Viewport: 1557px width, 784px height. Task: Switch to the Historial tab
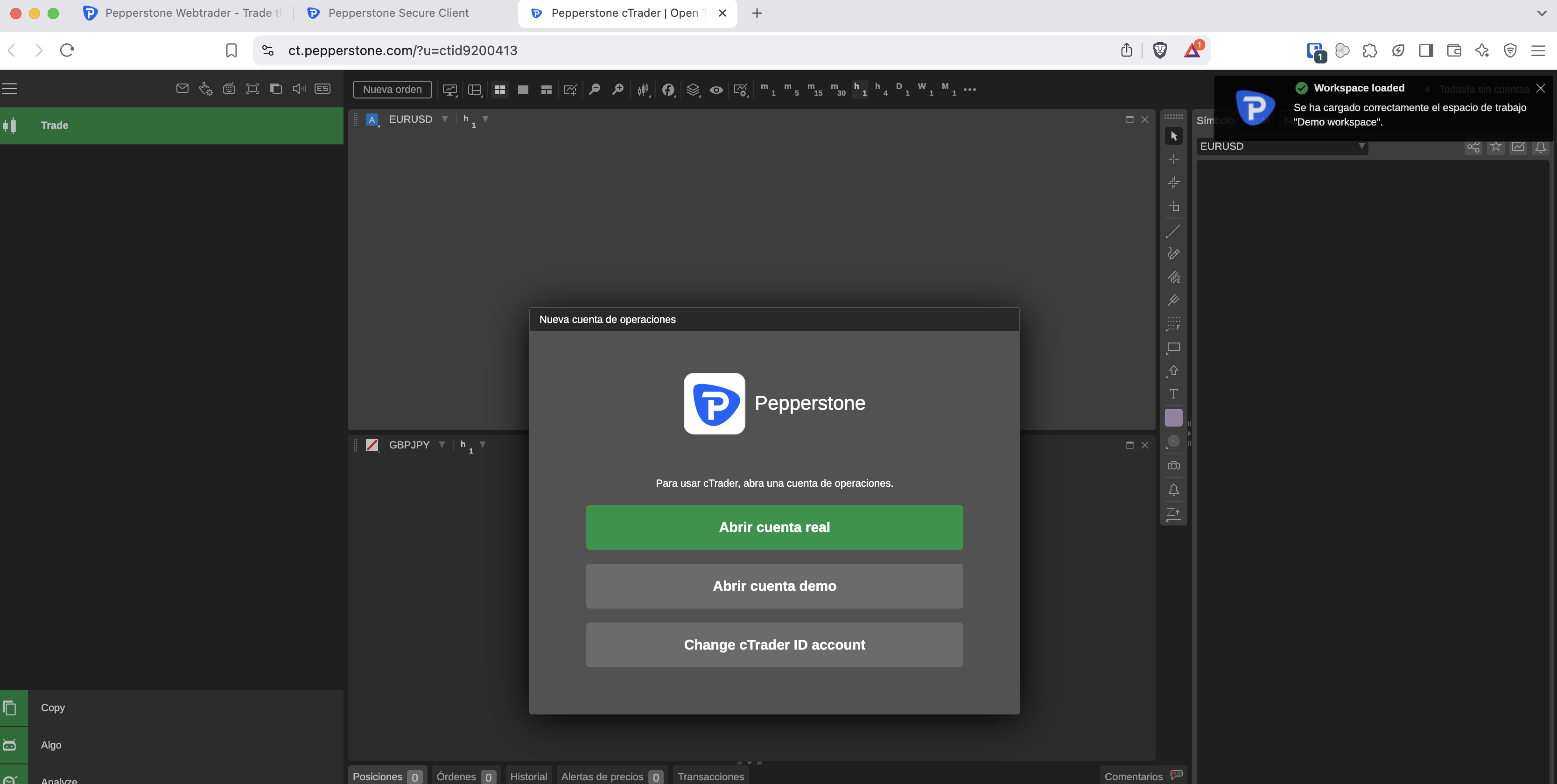(x=528, y=776)
